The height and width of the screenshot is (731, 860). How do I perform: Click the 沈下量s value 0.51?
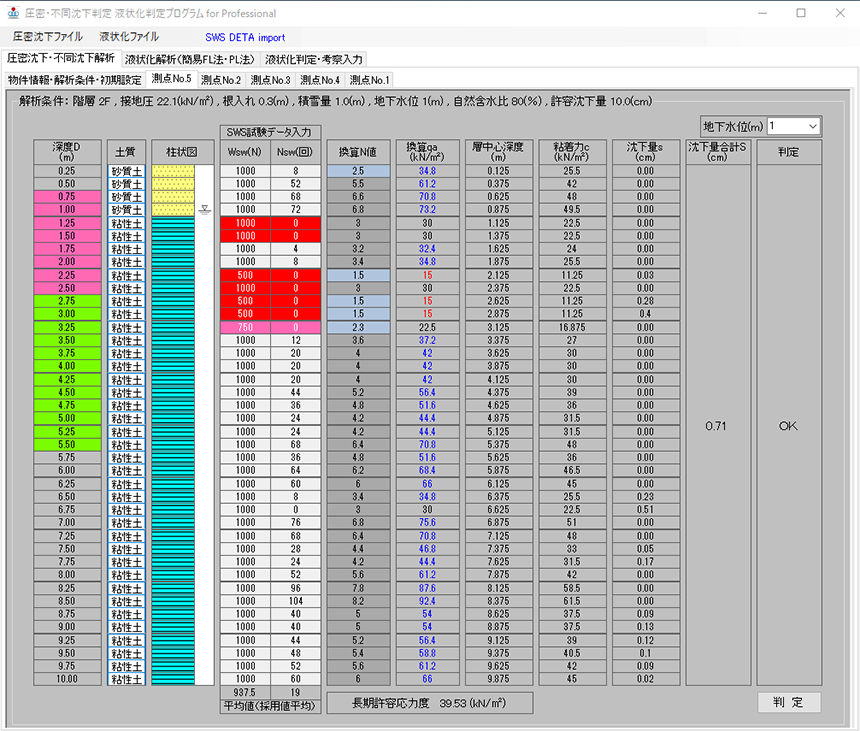pos(646,509)
